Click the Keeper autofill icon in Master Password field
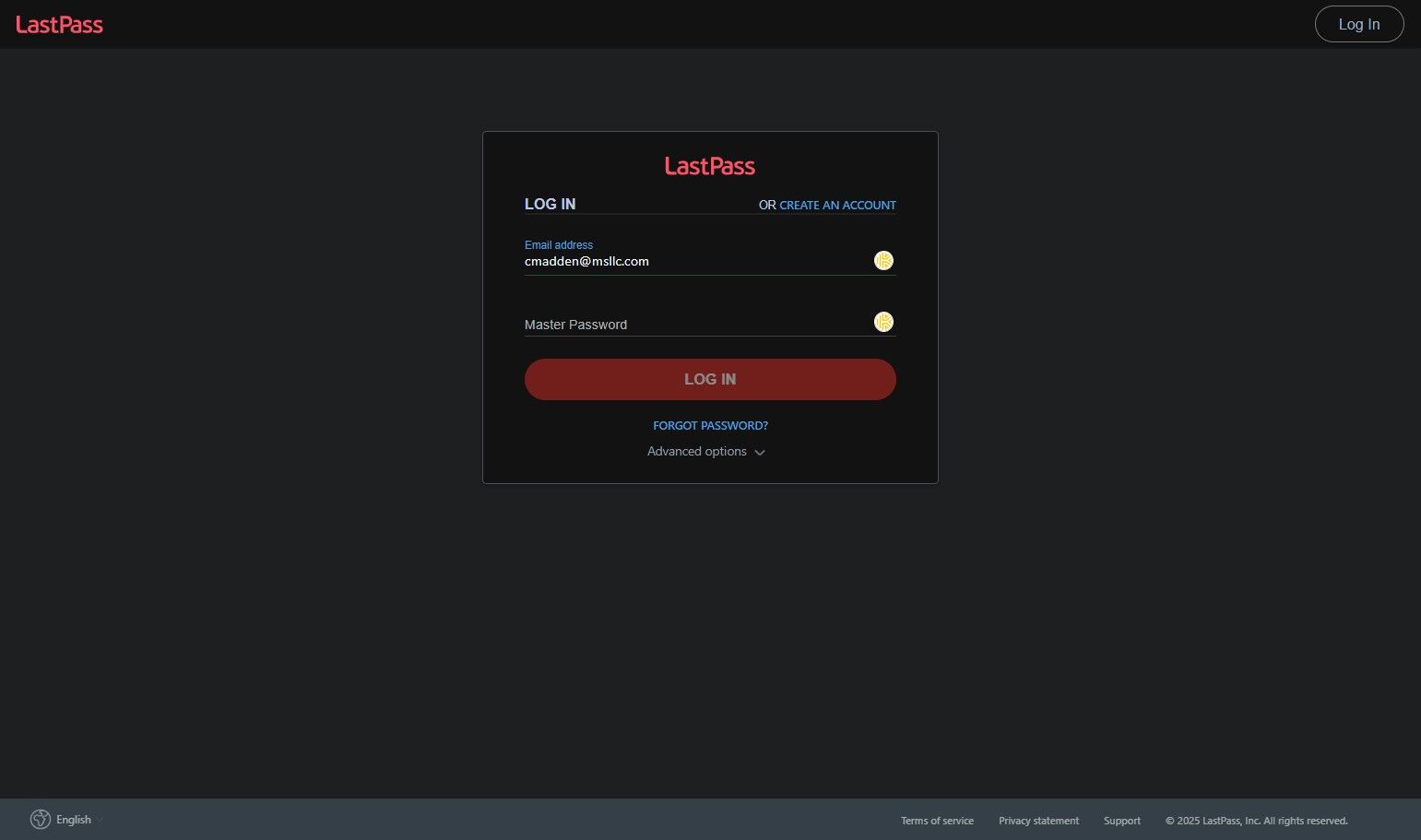 (x=883, y=322)
